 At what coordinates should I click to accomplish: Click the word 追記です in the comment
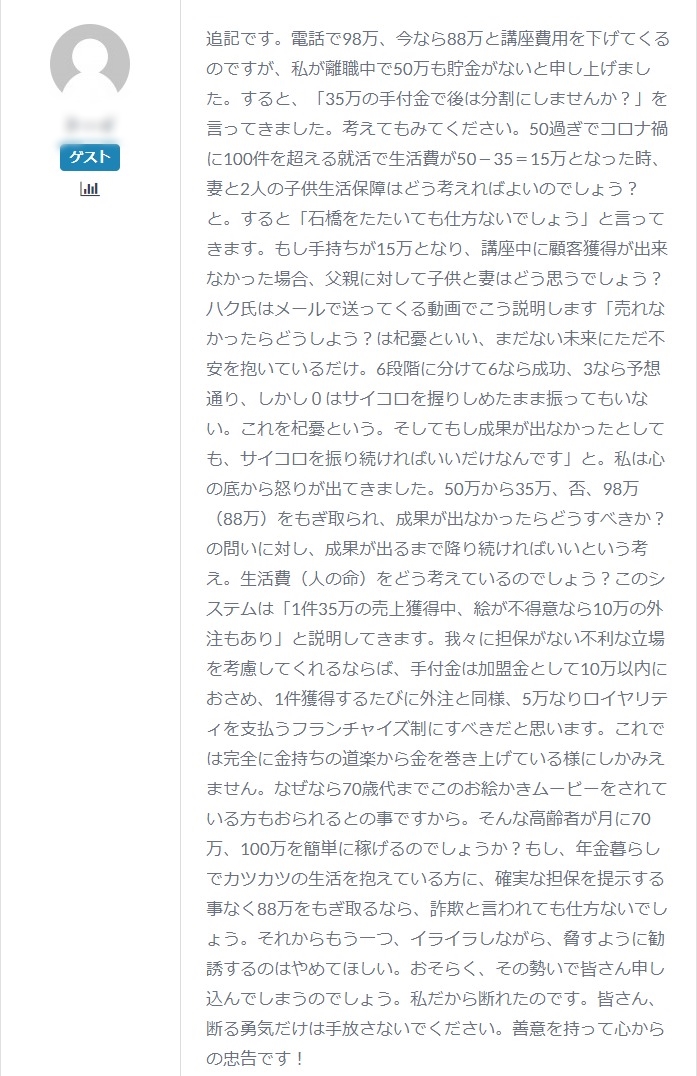240,38
